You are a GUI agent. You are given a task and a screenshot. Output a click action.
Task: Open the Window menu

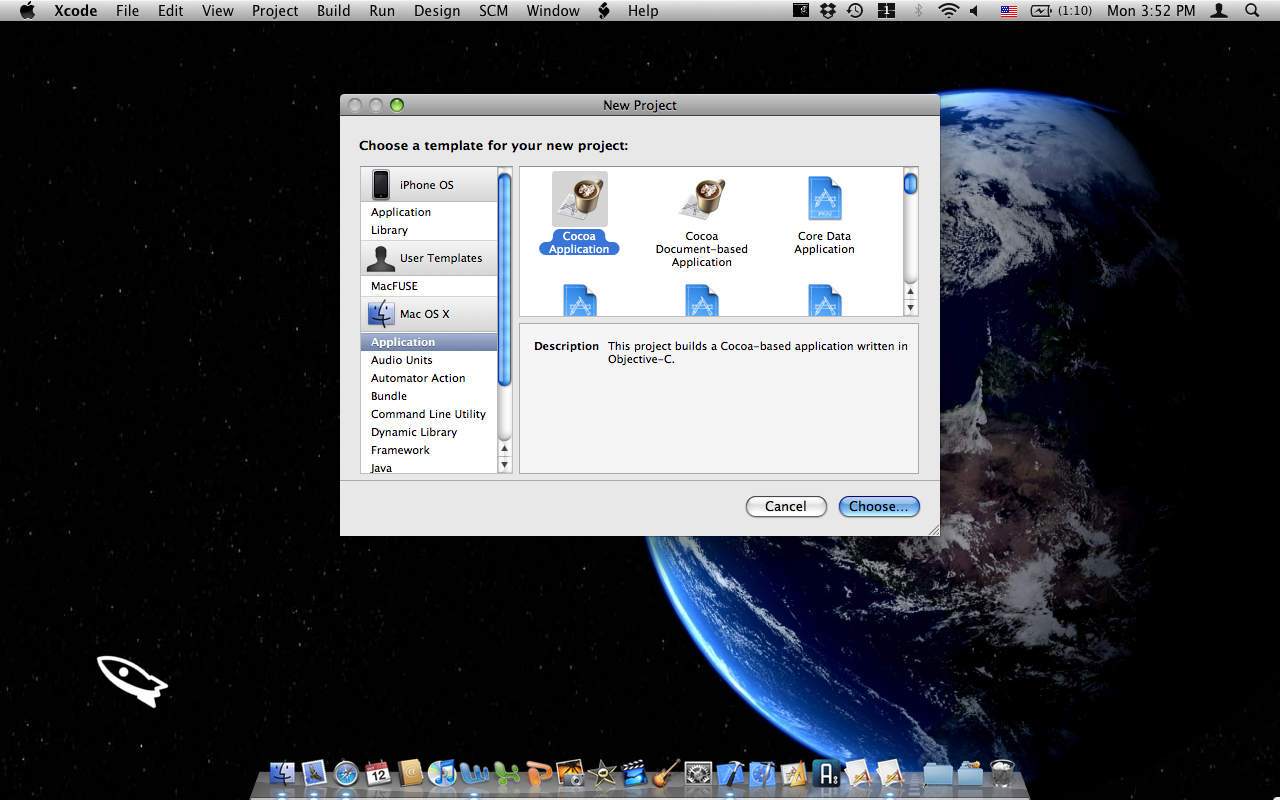553,11
